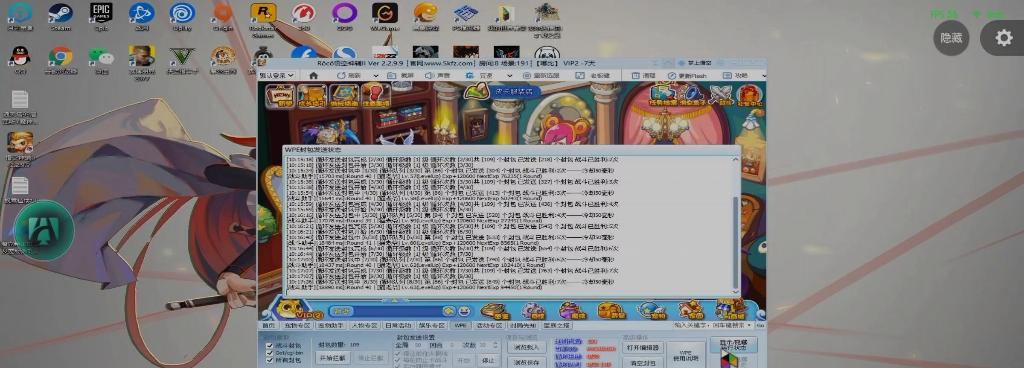The height and width of the screenshot is (368, 1024).
Task: Click the packet save button below load
Action: 526,362
